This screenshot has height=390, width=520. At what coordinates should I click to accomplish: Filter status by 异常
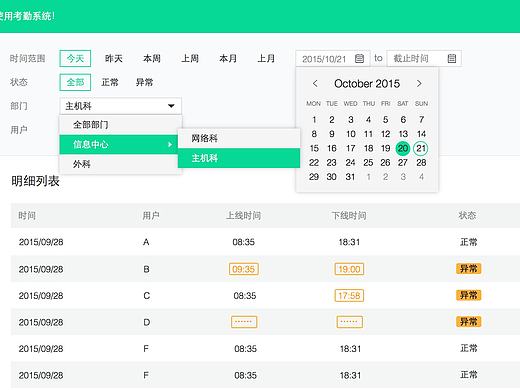click(x=144, y=82)
